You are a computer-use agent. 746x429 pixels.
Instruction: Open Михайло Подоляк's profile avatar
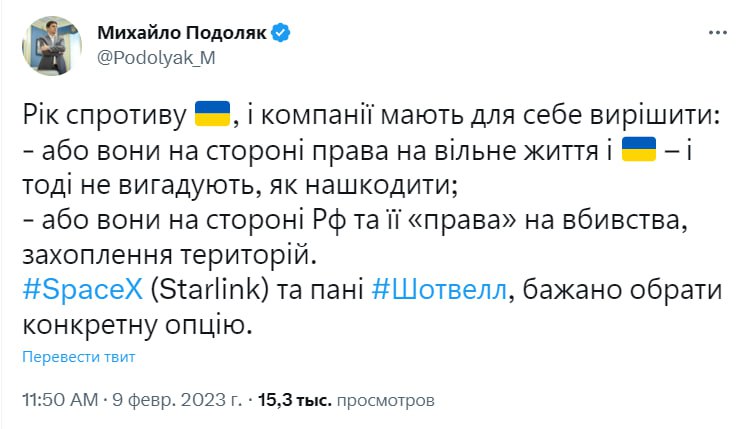[x=52, y=45]
